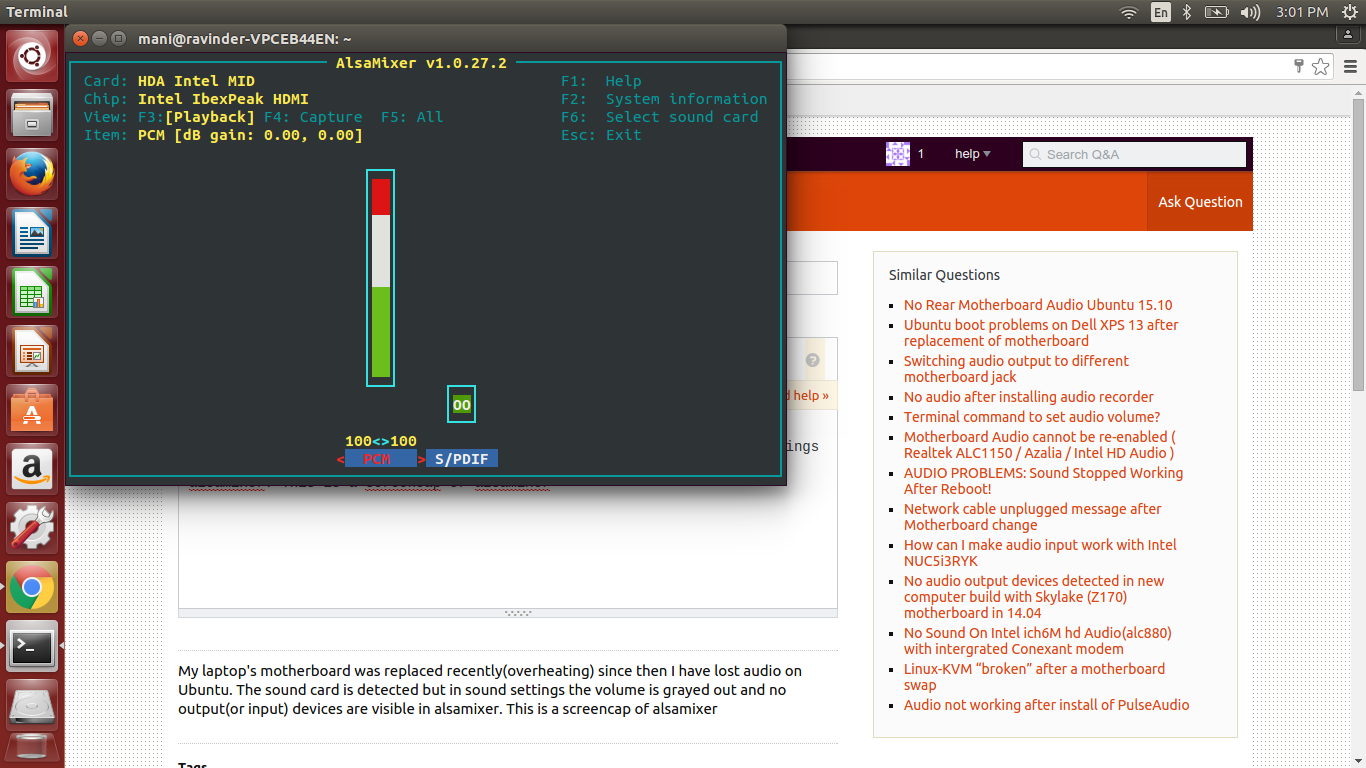
Task: Open System Settings from the dock
Action: coord(32,528)
